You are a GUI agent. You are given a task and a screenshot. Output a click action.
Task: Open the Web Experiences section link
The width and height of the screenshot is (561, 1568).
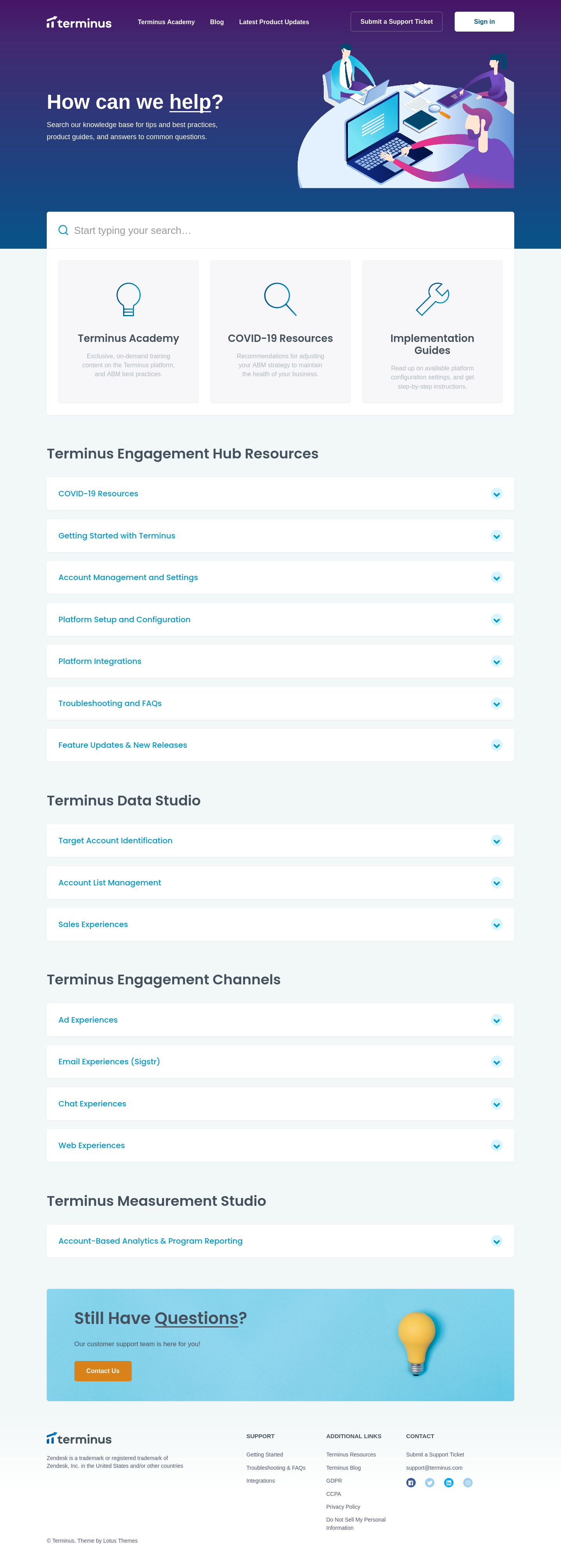coord(91,1145)
